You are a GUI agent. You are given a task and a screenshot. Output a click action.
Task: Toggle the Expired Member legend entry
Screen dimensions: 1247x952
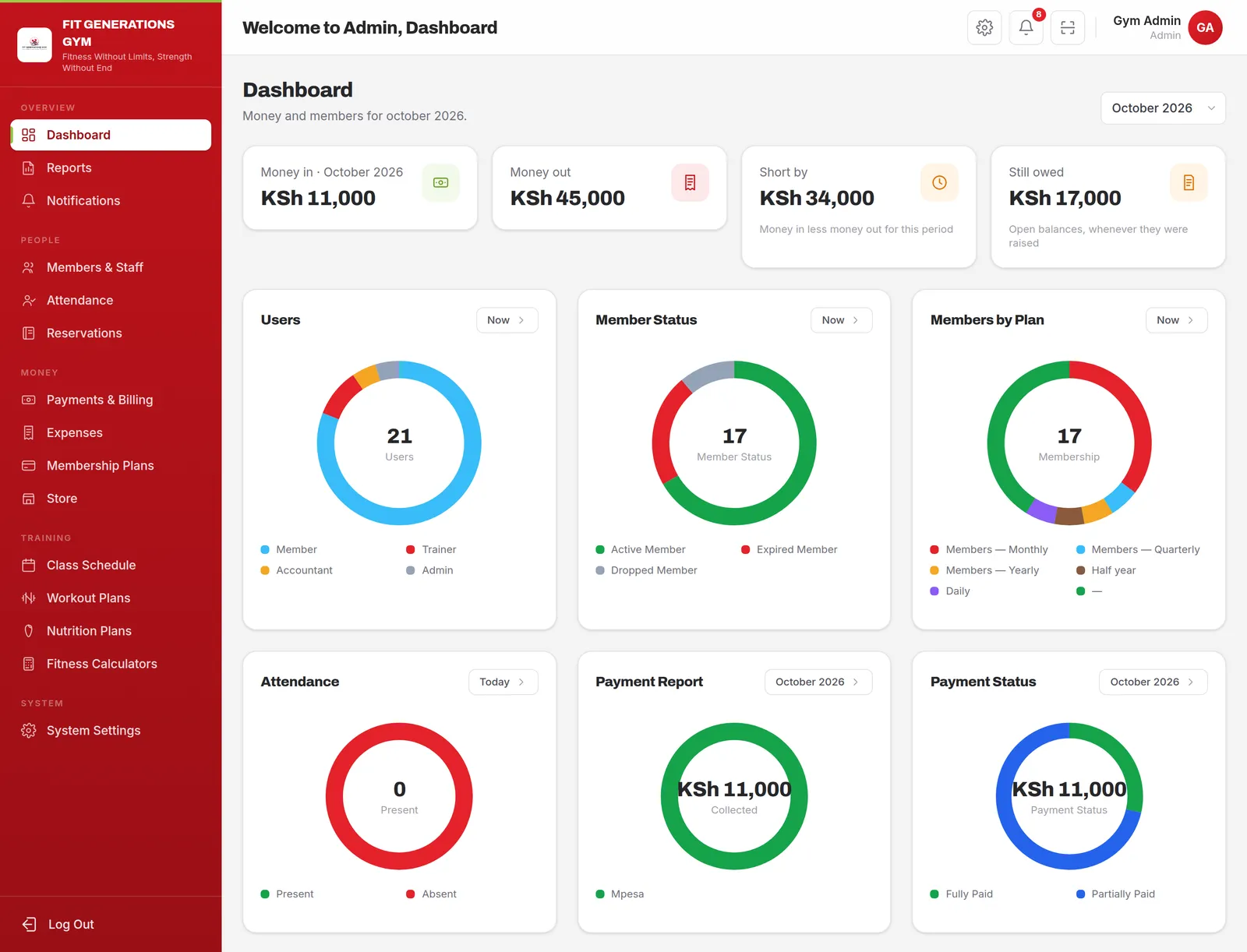pos(790,549)
